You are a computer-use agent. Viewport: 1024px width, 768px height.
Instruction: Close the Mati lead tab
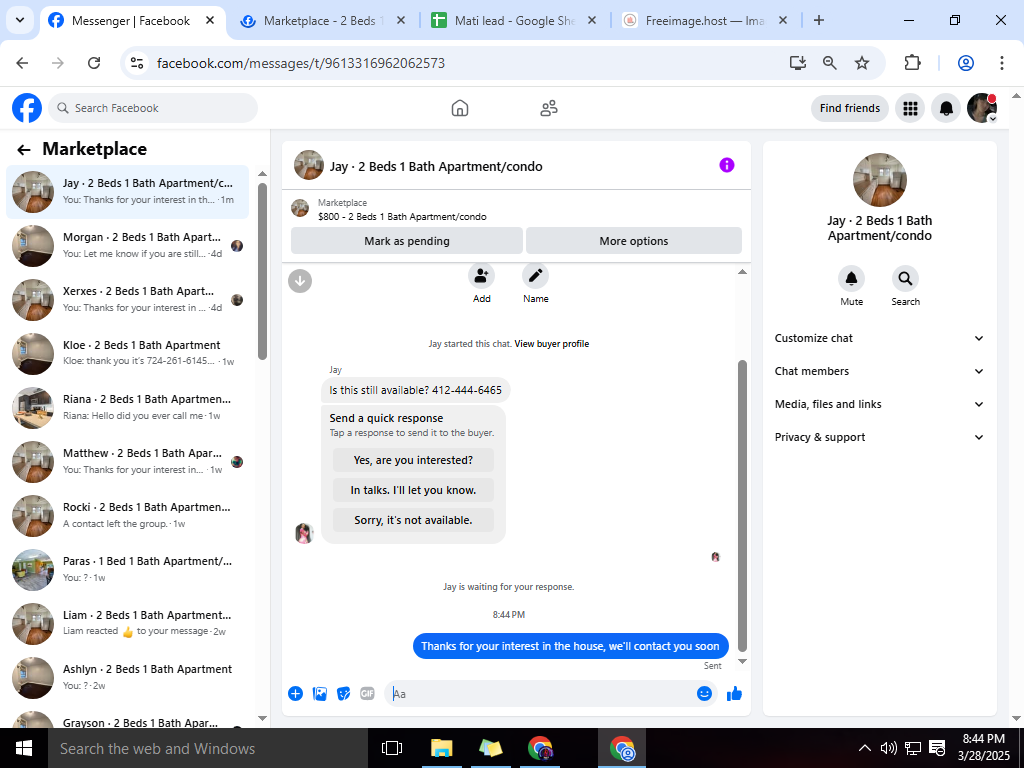coord(592,20)
